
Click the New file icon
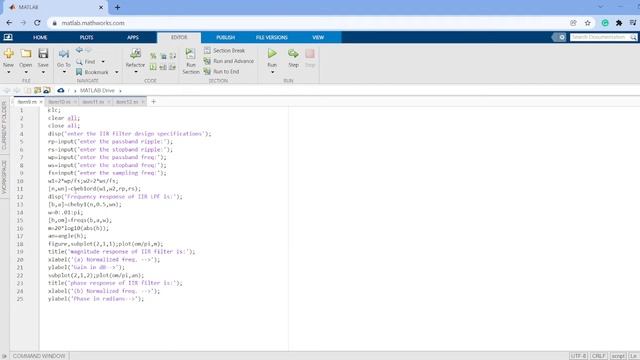9,53
